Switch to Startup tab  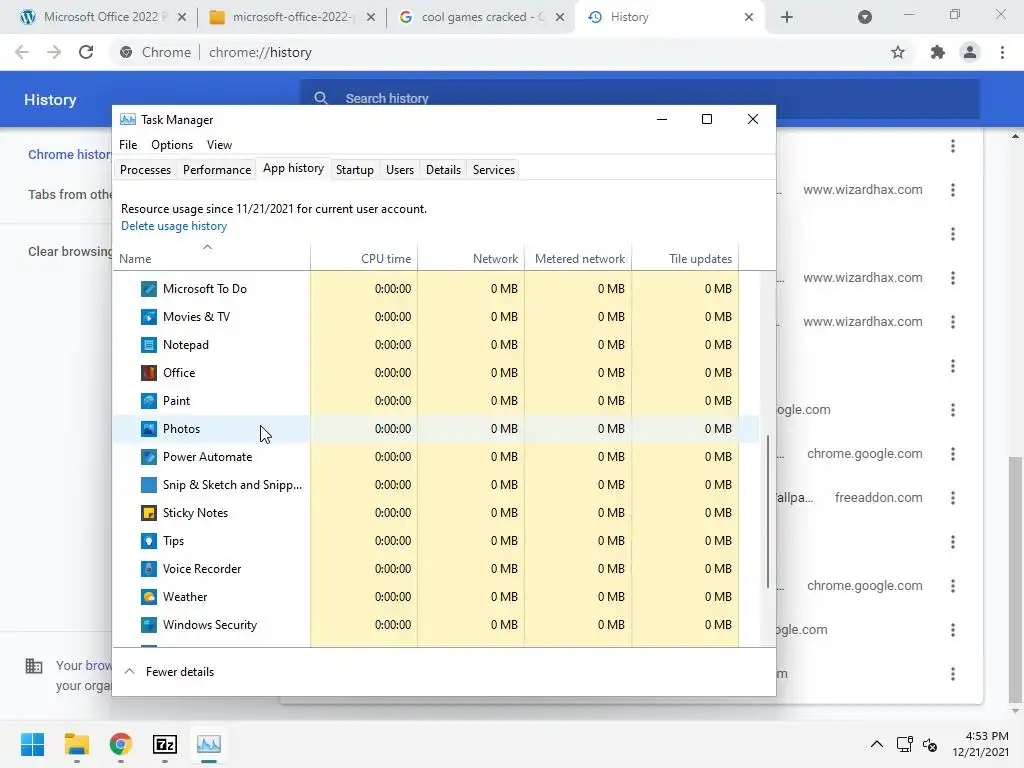click(x=355, y=170)
